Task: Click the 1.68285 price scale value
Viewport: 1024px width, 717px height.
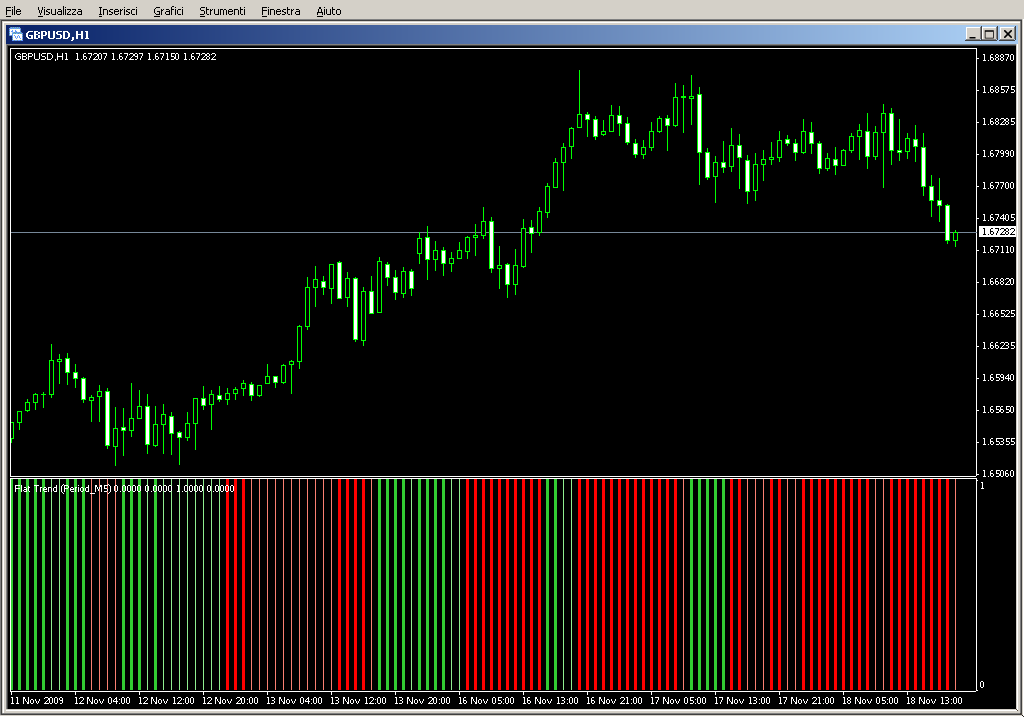Action: [998, 121]
